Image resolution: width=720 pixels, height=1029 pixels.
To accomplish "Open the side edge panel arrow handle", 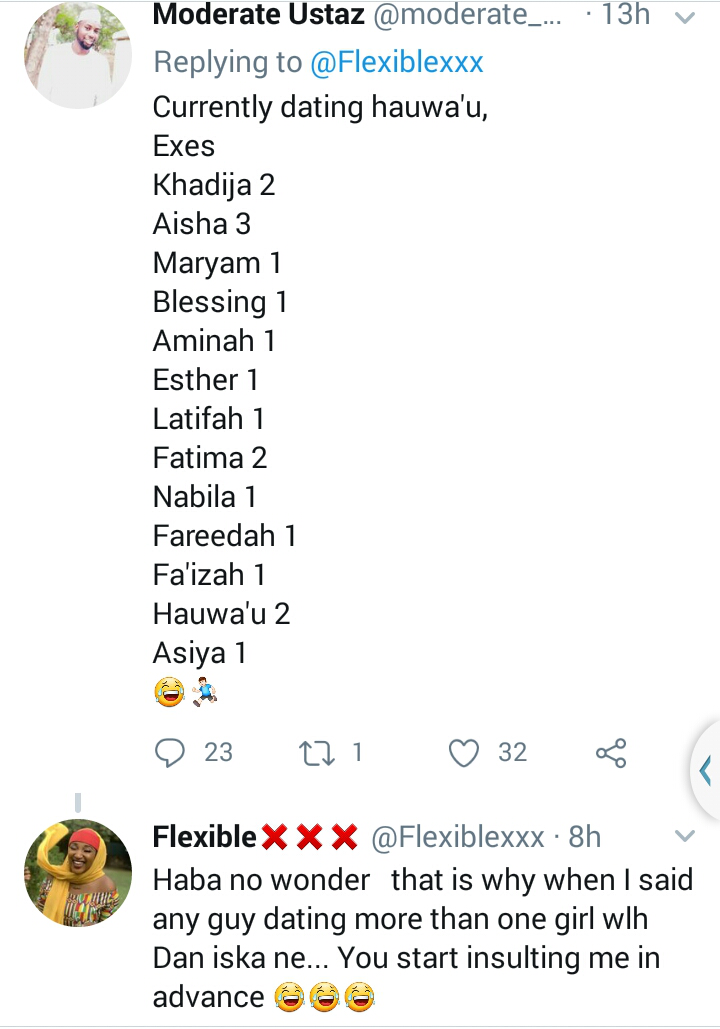I will pos(706,770).
